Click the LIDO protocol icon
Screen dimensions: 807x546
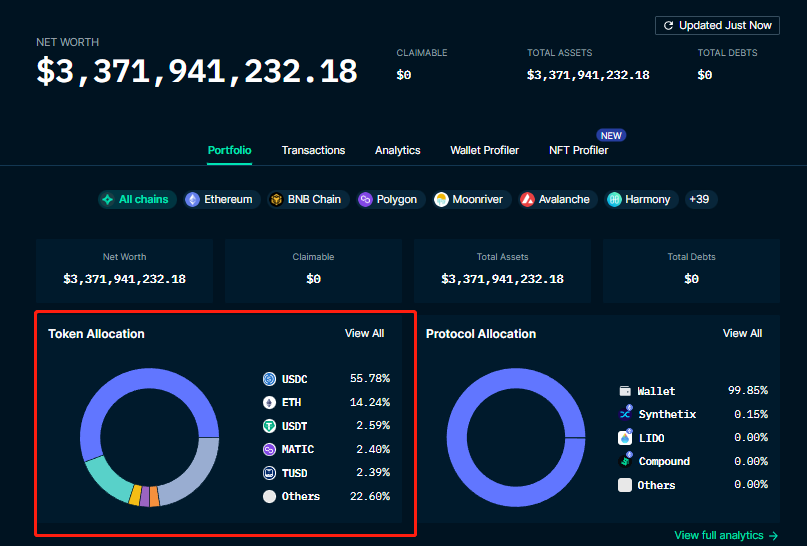625,437
